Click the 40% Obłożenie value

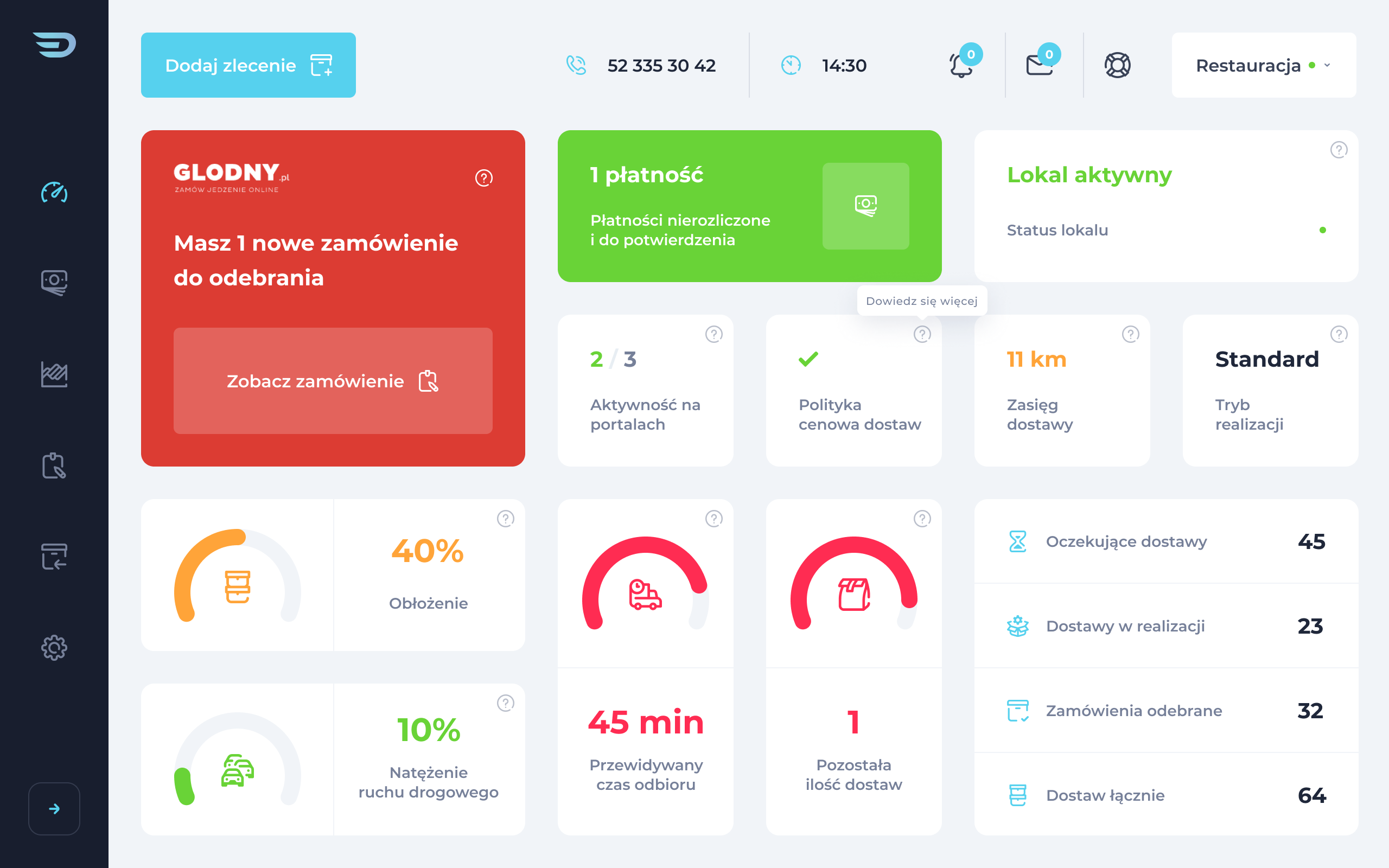pyautogui.click(x=428, y=551)
